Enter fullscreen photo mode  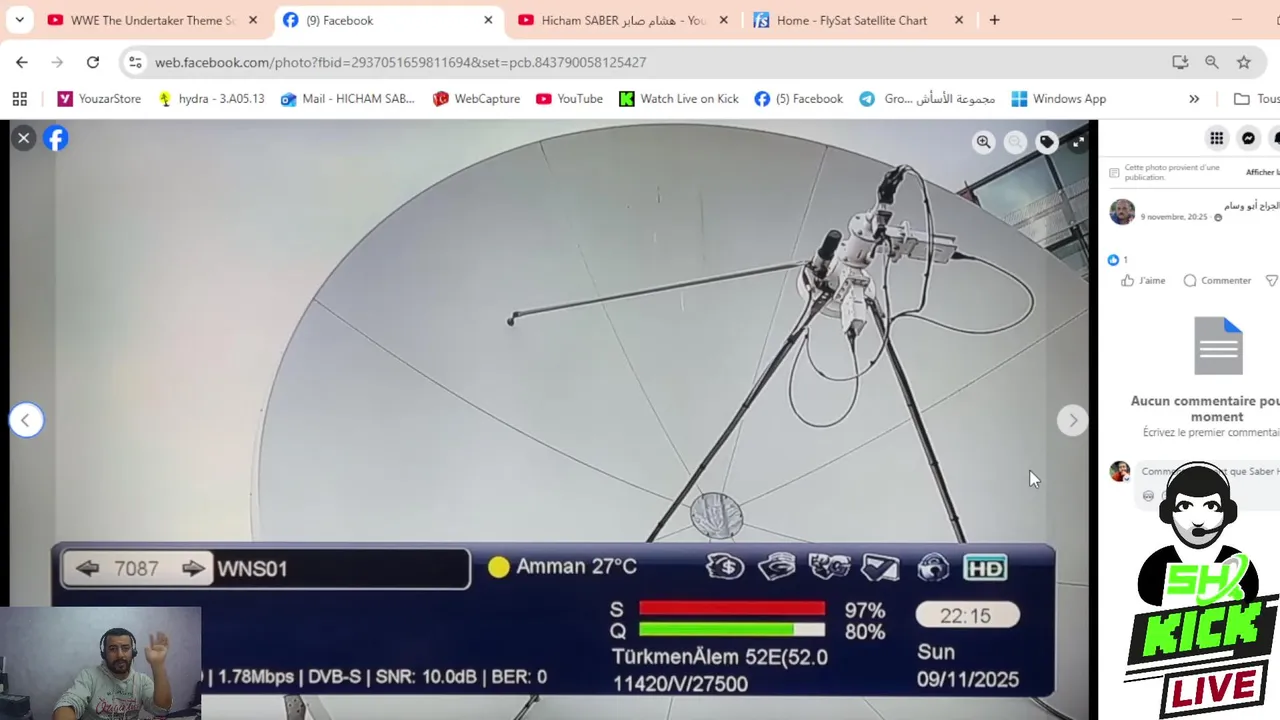[x=1078, y=142]
